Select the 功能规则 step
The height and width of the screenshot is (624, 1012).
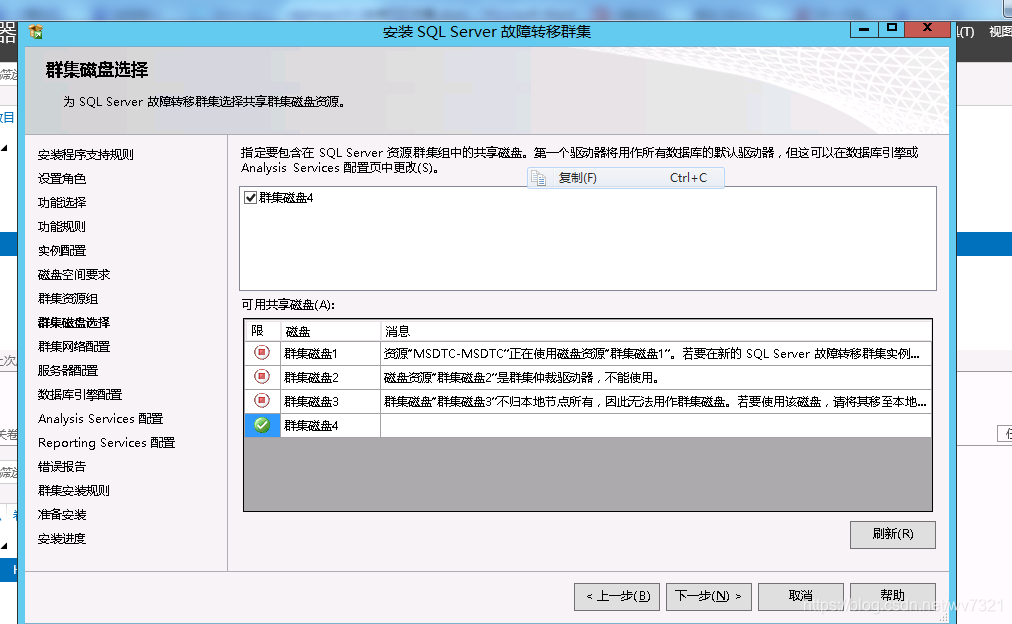point(61,226)
